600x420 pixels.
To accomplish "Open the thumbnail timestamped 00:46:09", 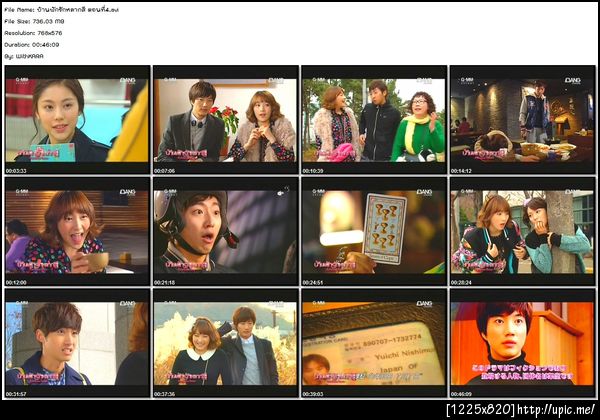I will (x=522, y=343).
